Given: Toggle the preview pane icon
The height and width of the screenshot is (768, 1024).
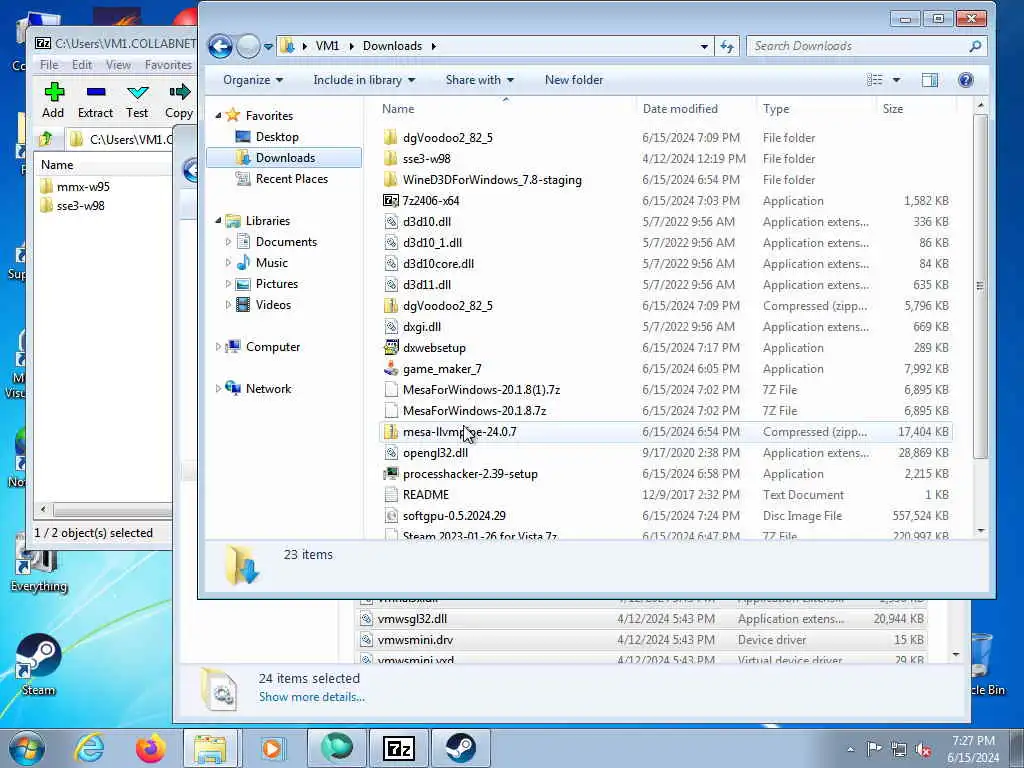Looking at the screenshot, I should (x=930, y=80).
